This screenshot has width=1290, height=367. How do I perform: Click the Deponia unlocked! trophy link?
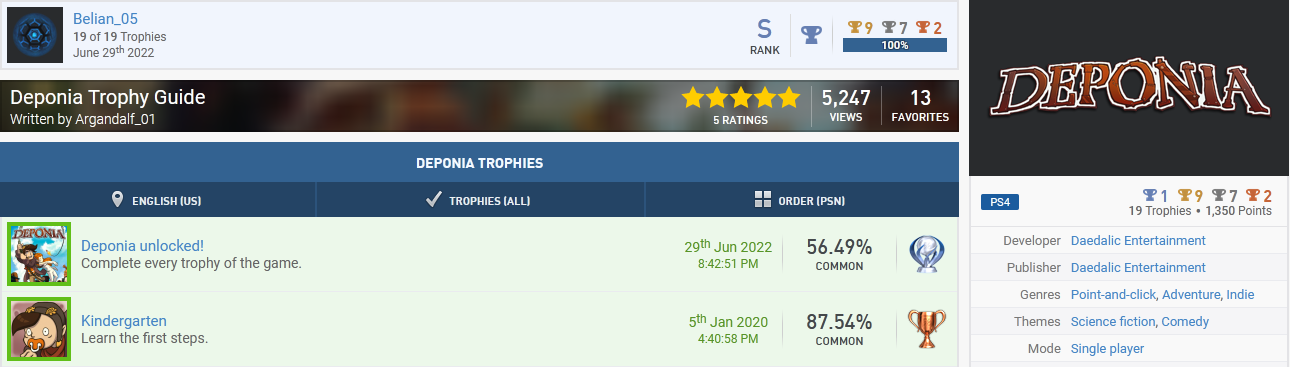tap(142, 246)
